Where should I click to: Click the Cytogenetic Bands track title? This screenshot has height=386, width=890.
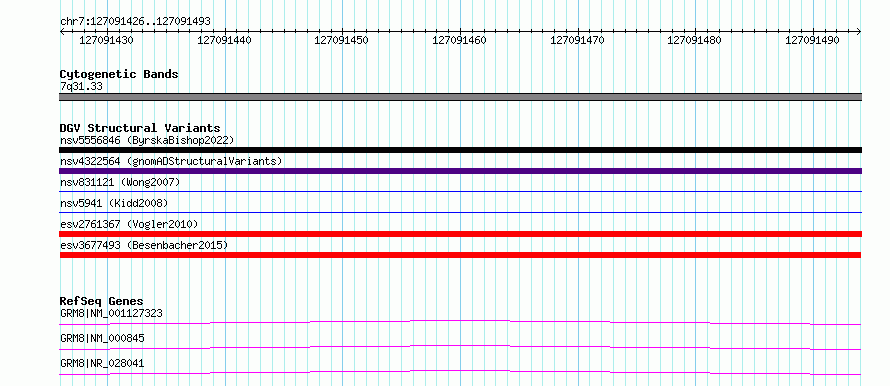coord(119,74)
